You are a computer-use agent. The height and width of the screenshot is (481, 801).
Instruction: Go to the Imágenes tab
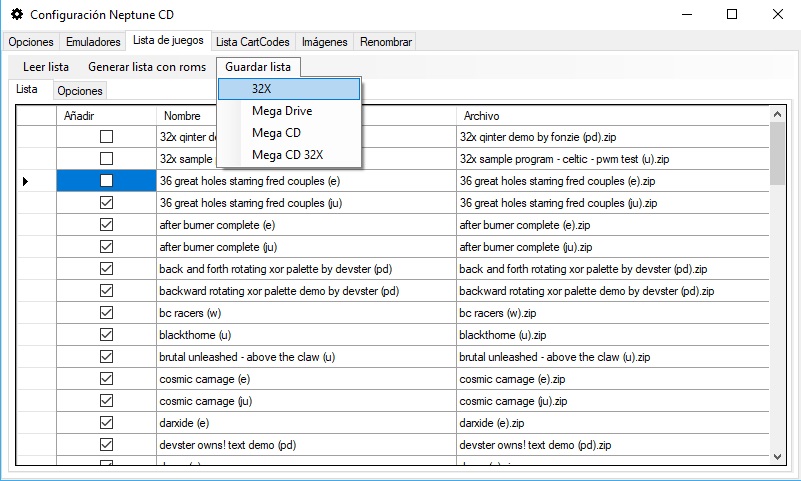coord(325,42)
